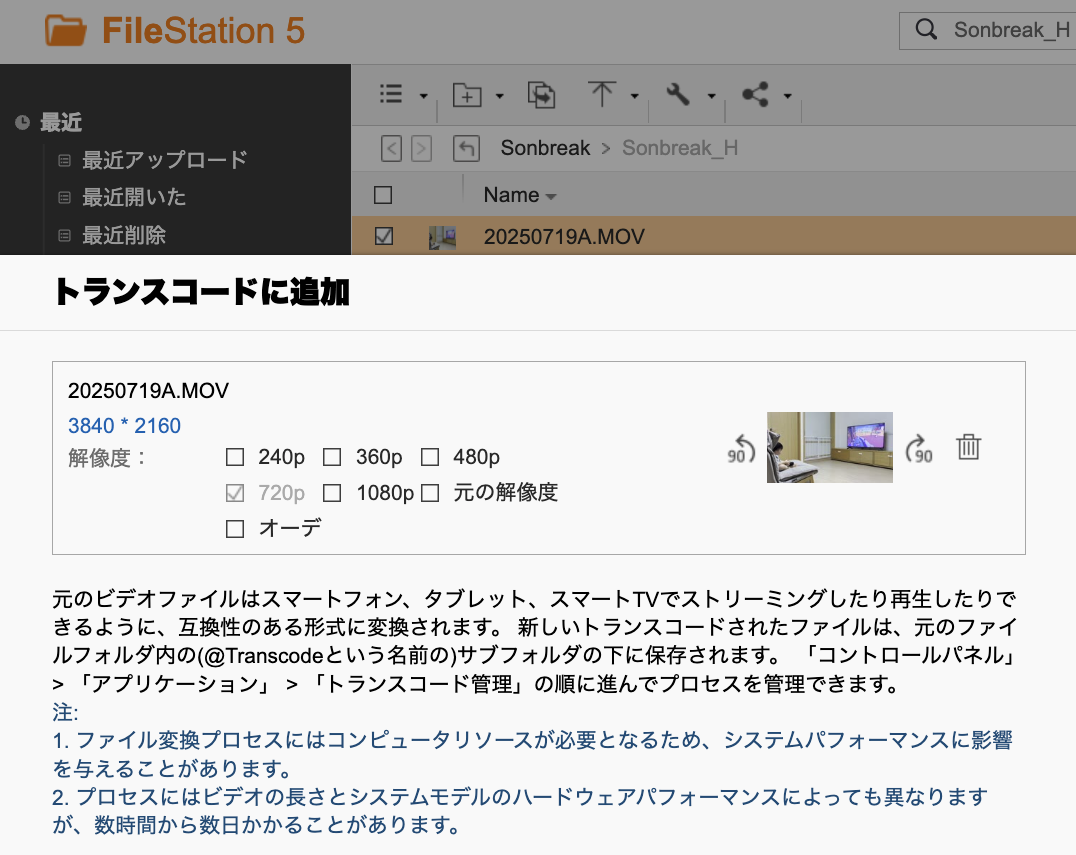
Task: Delete the video from transcode list
Action: 968,447
